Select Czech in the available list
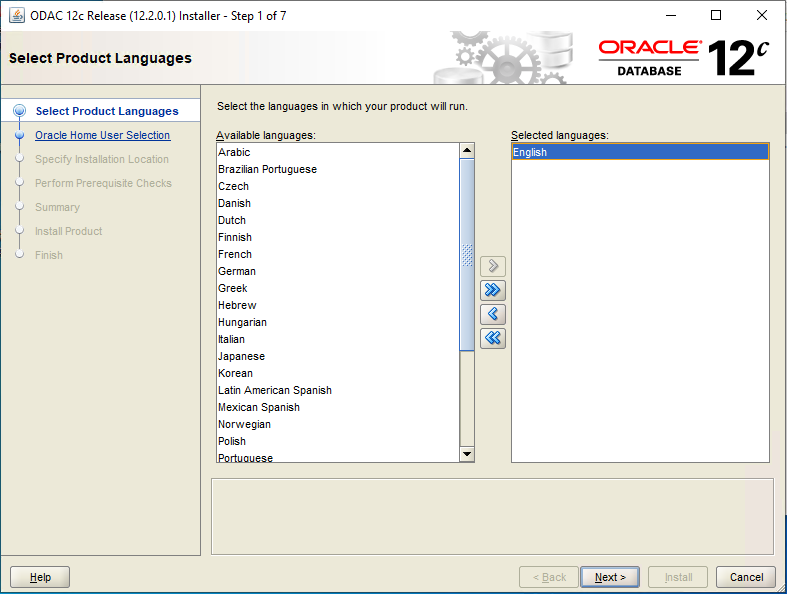This screenshot has height=594, width=787. click(338, 186)
